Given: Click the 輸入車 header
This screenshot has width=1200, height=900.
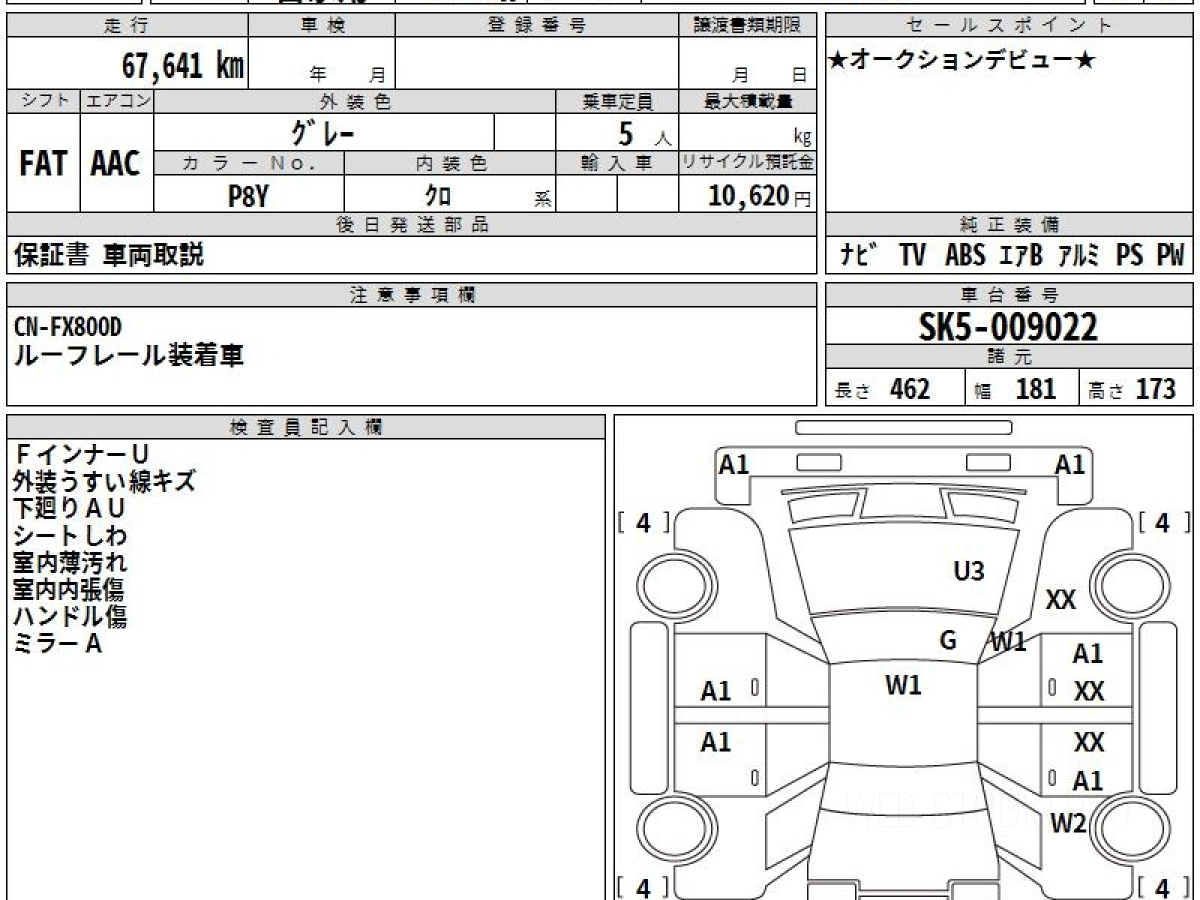Looking at the screenshot, I should click(x=617, y=163).
